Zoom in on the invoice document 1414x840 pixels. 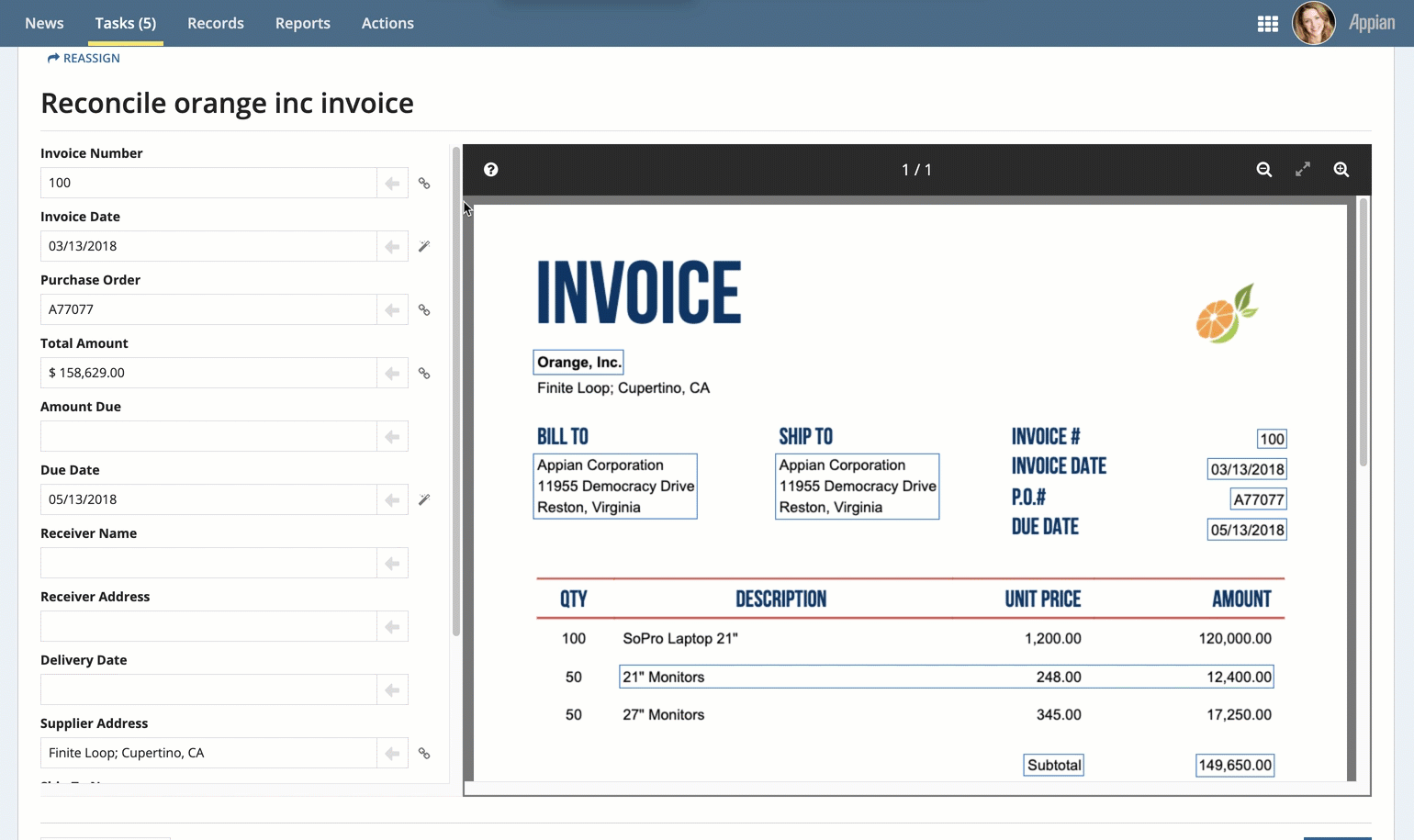(1341, 170)
